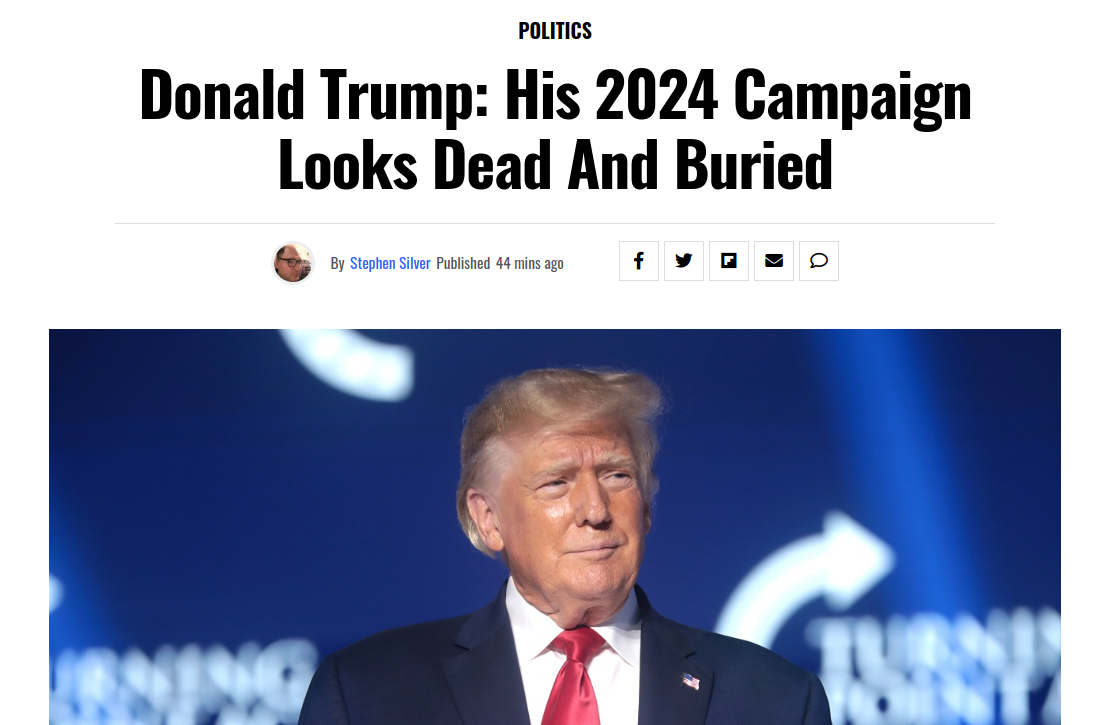
Task: Click the author's round avatar photo
Action: [293, 263]
